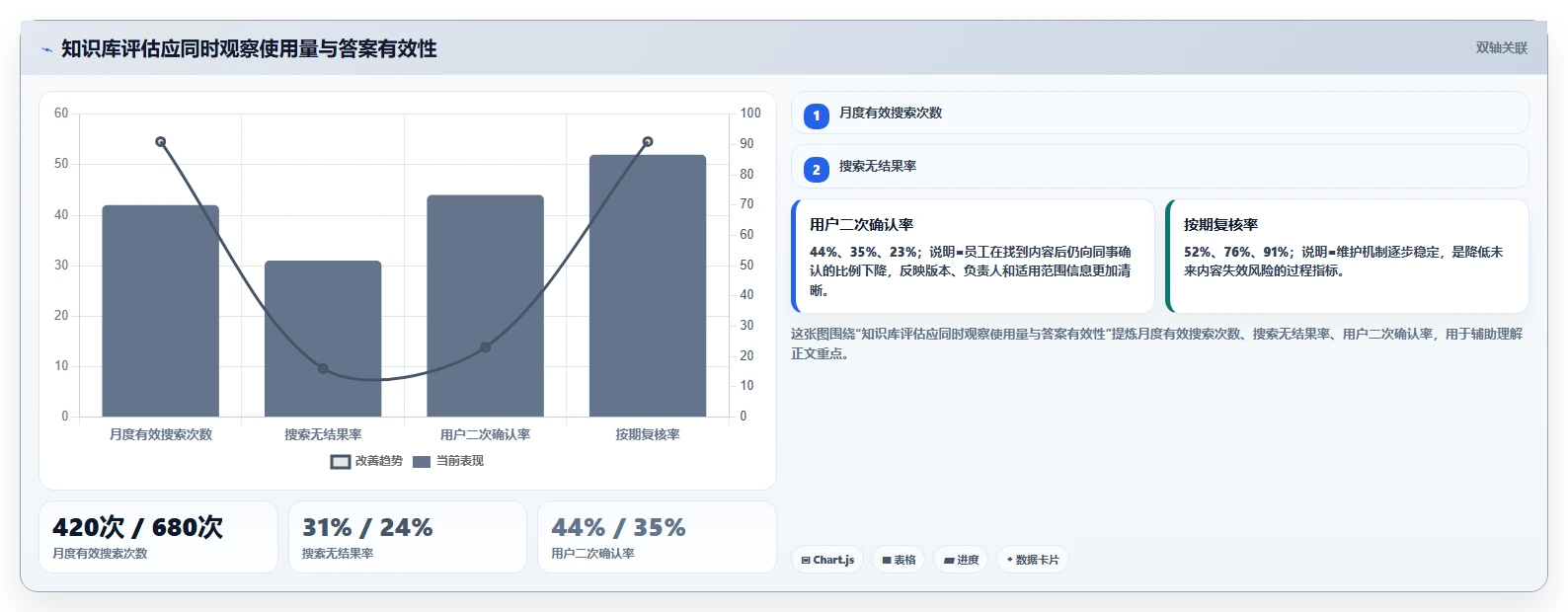Screen dimensions: 1568x612
Task: Click left axis value 60
Action: 61,114
